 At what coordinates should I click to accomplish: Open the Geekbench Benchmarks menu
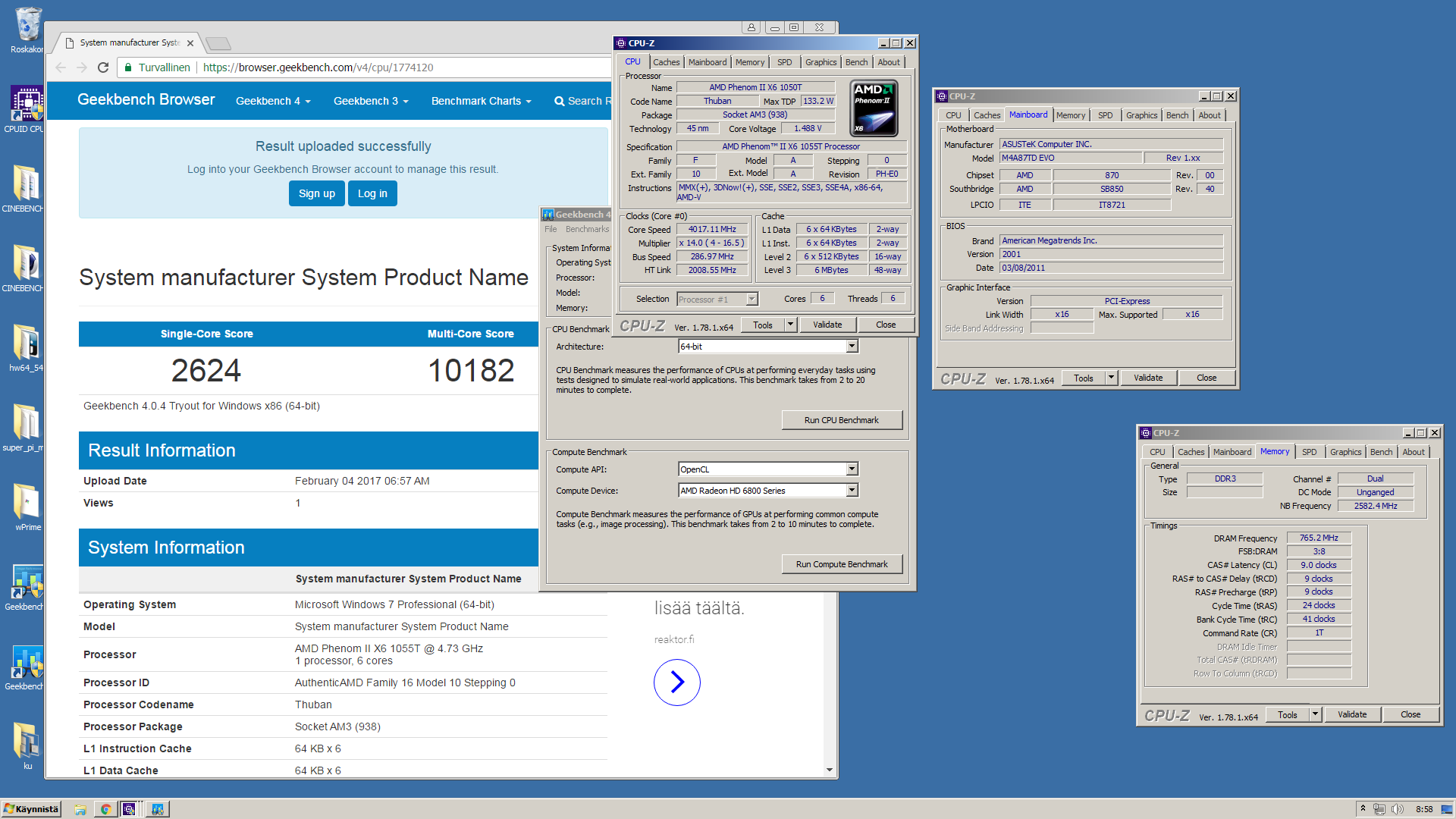click(x=587, y=229)
